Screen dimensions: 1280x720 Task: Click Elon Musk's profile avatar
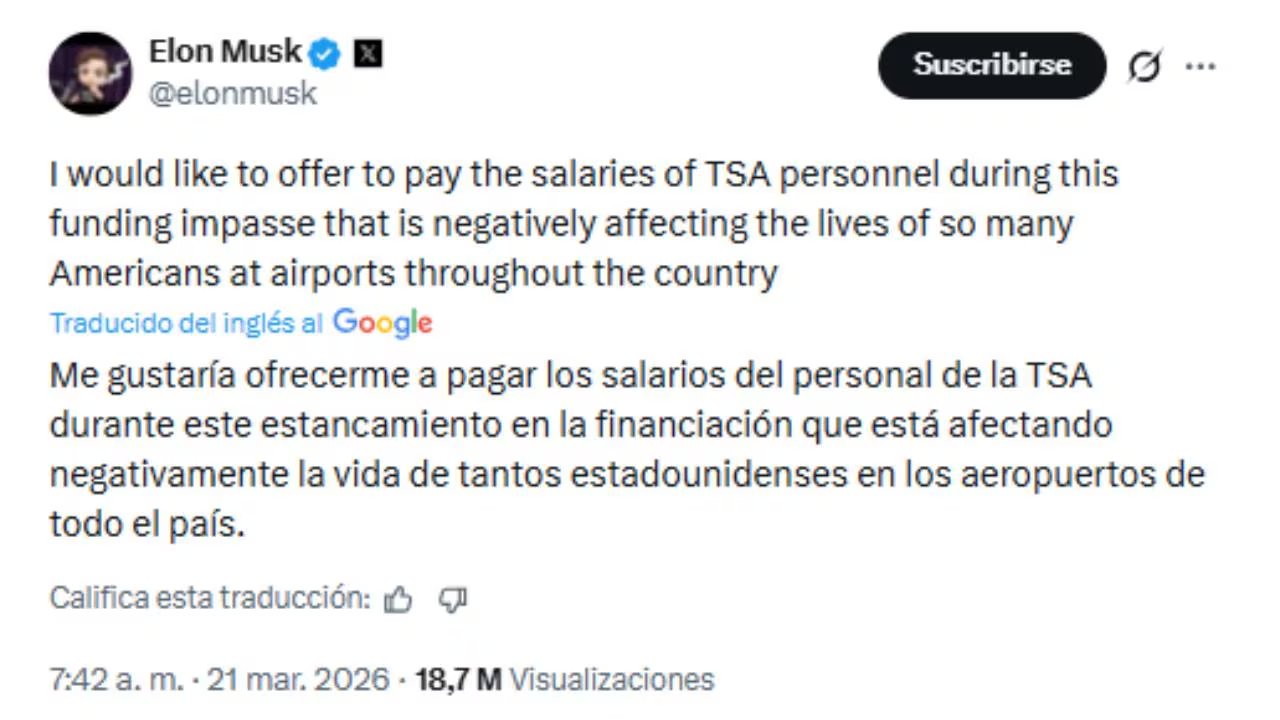pyautogui.click(x=90, y=73)
